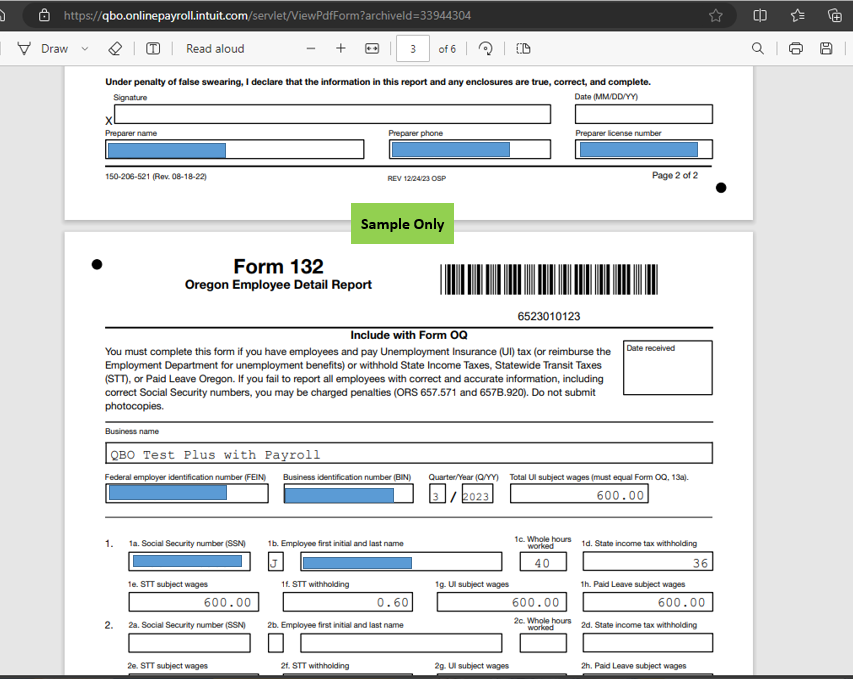Rotate the PDF page
Viewport: 853px width, 679px height.
click(x=485, y=48)
